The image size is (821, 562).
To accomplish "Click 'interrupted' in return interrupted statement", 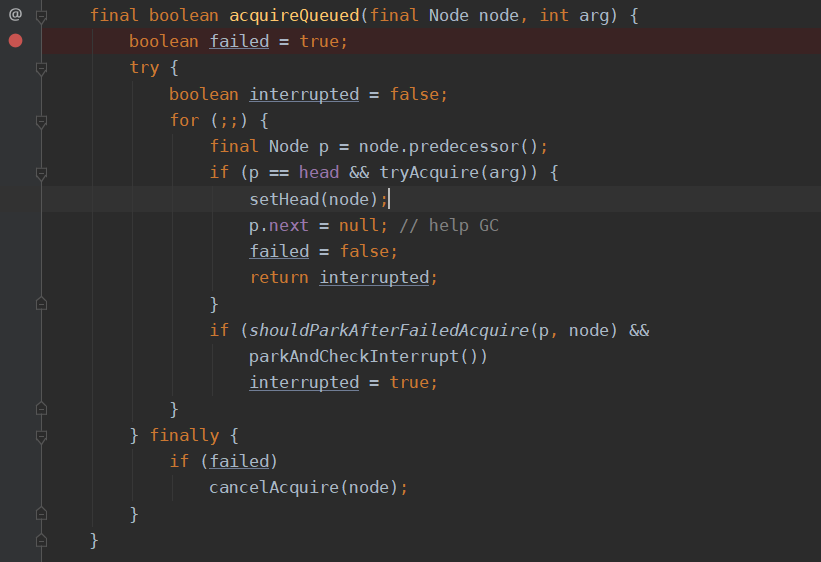I will click(x=374, y=278).
